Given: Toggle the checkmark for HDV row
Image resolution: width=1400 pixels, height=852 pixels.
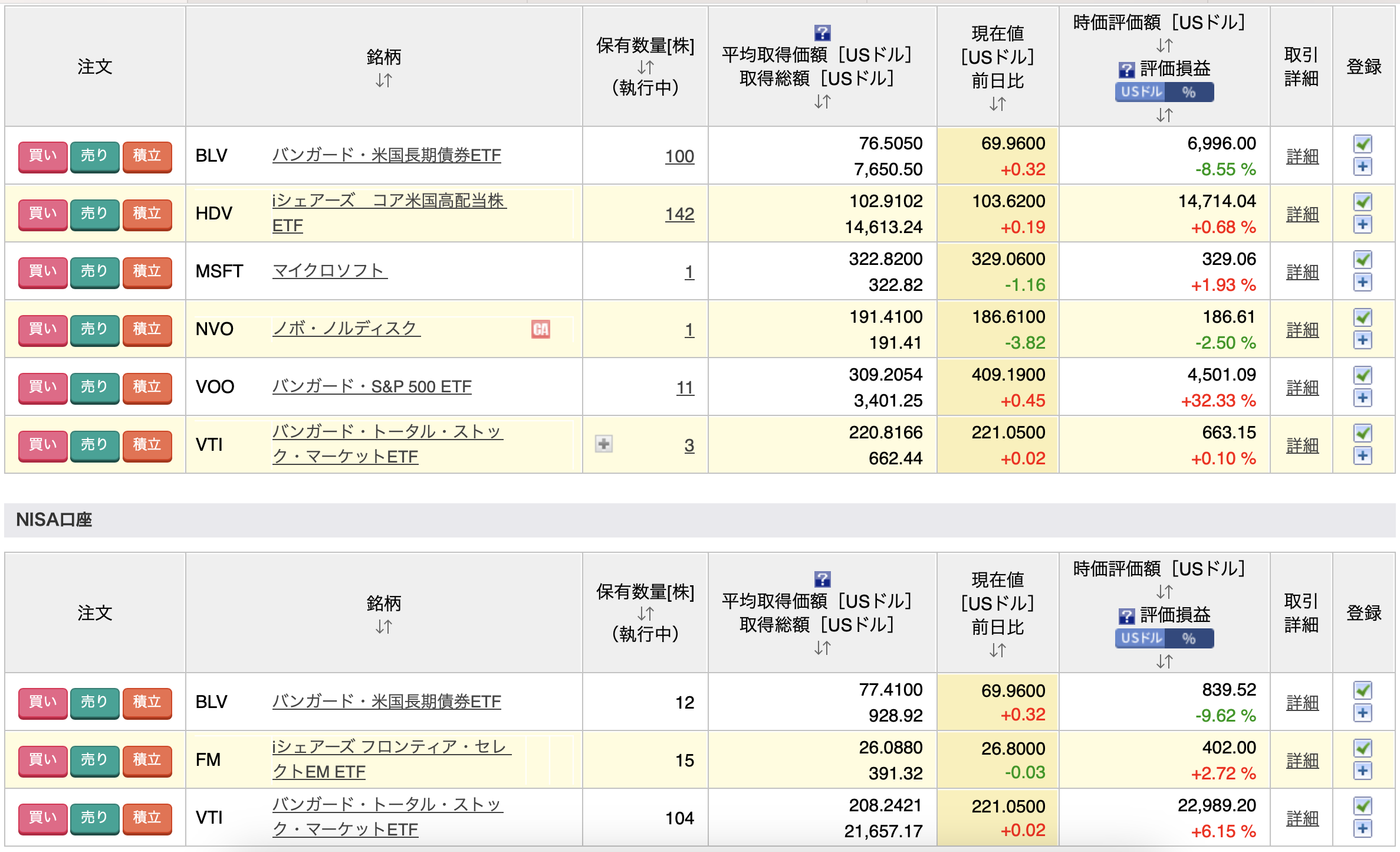Looking at the screenshot, I should (1362, 202).
